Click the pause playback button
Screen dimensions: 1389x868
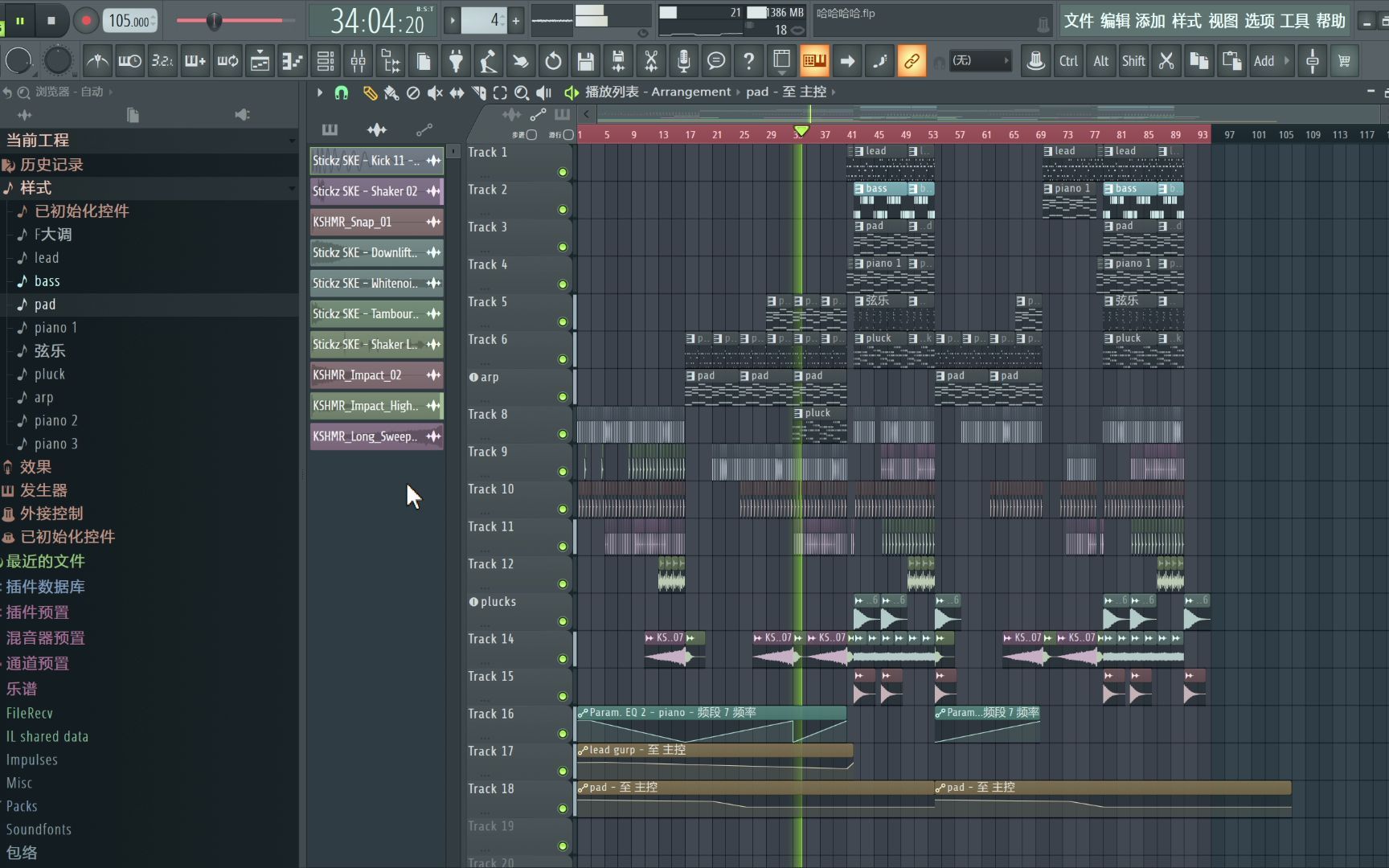[19, 20]
